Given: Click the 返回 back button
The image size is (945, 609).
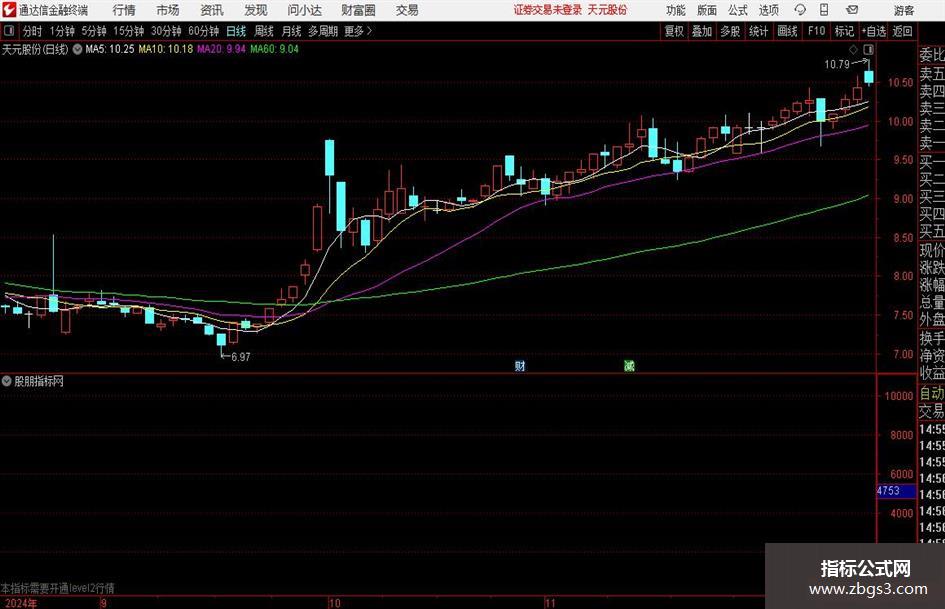Looking at the screenshot, I should [x=902, y=31].
